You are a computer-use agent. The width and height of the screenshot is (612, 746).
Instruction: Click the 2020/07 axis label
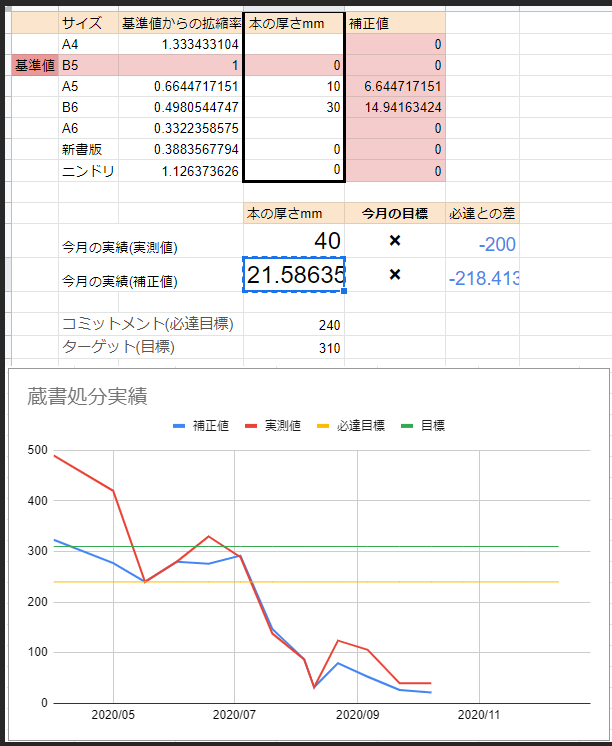234,715
